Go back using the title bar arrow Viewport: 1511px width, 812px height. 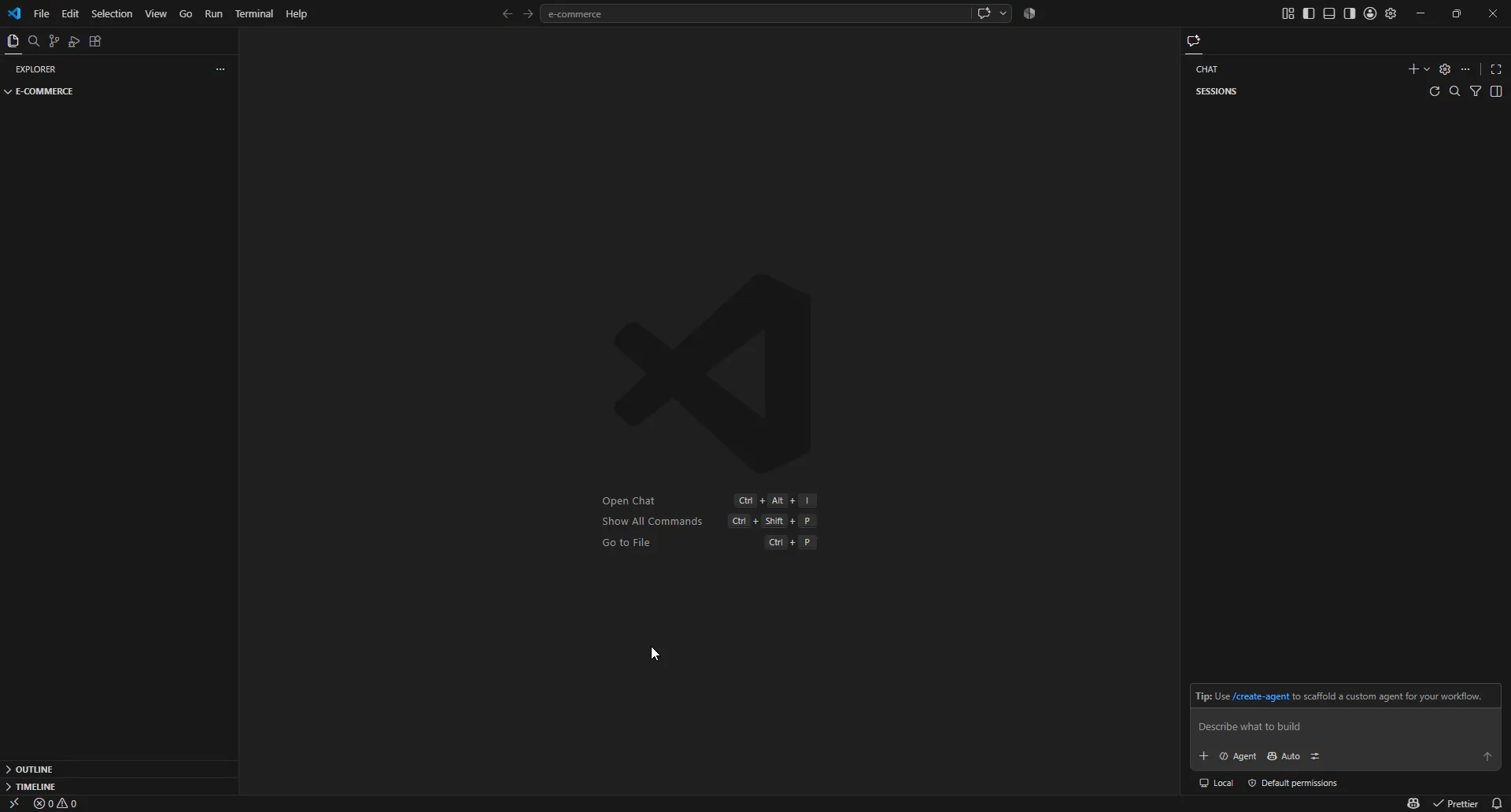click(508, 13)
